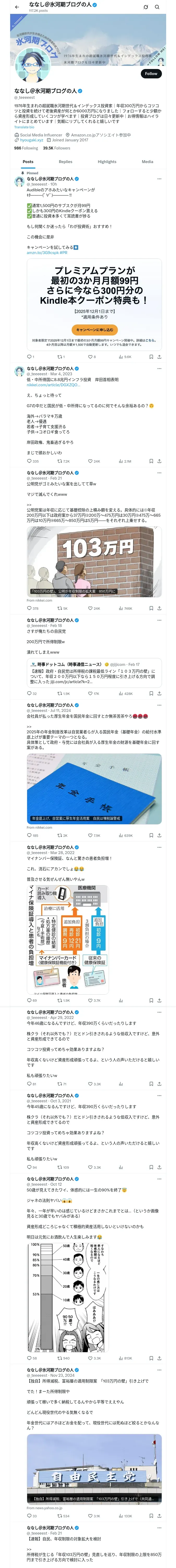Follow this profile

(150, 74)
